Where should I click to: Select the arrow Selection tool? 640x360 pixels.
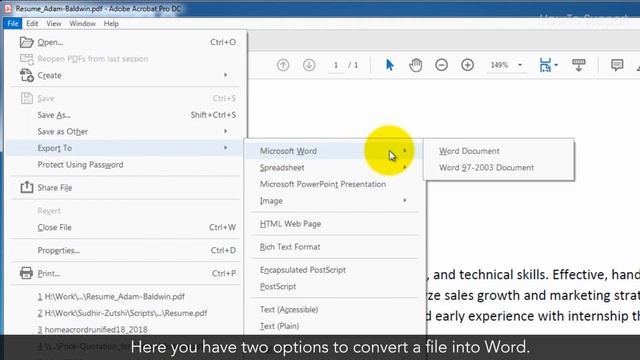coord(389,65)
